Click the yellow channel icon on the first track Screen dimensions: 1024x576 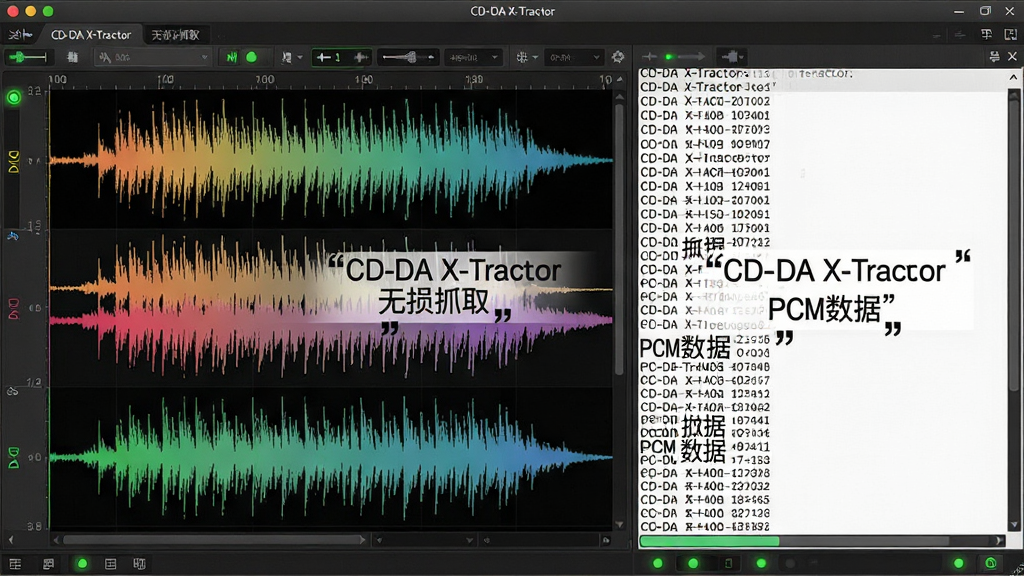(x=13, y=161)
